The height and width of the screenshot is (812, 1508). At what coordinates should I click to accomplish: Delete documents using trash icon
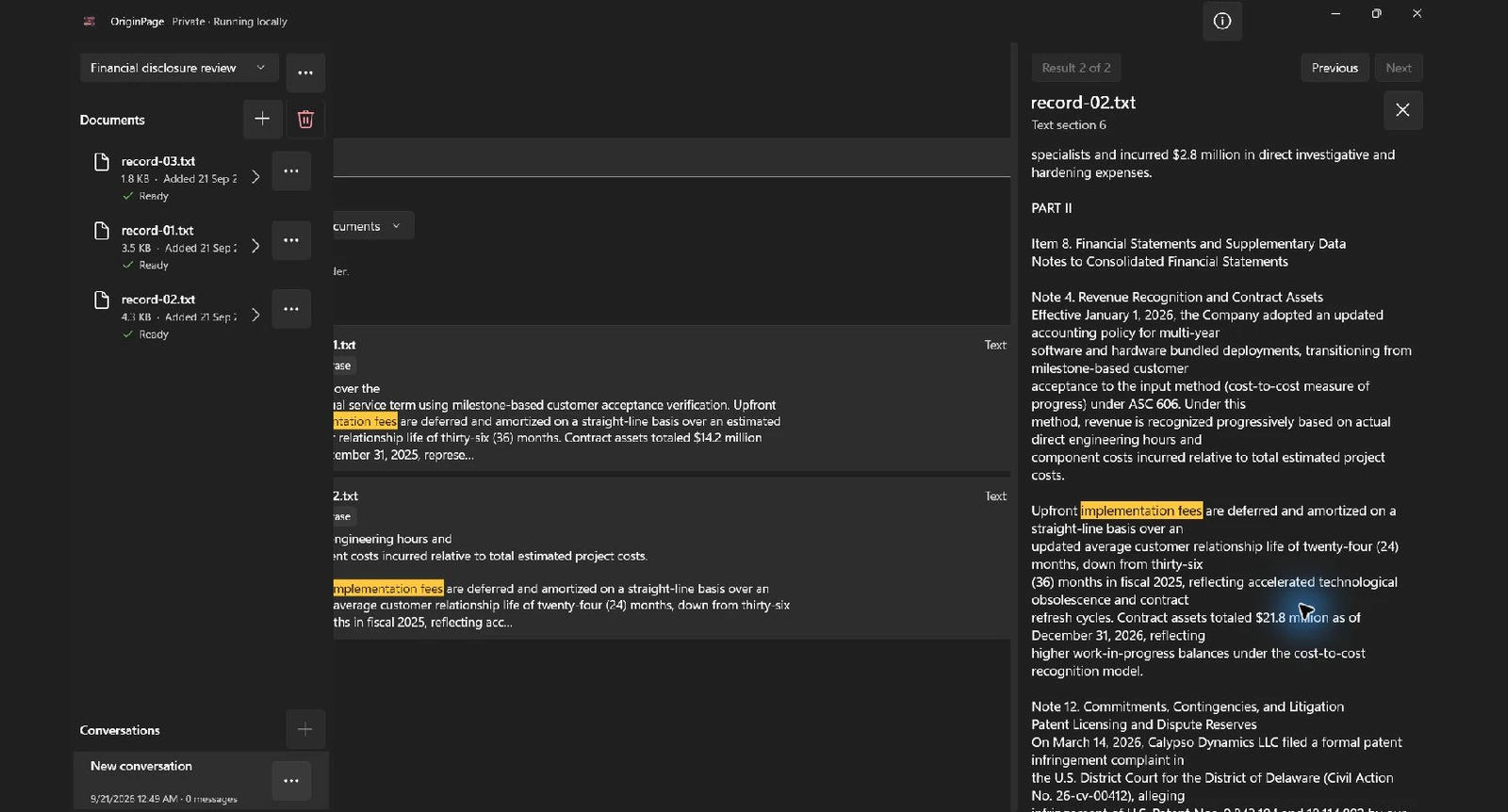(305, 119)
